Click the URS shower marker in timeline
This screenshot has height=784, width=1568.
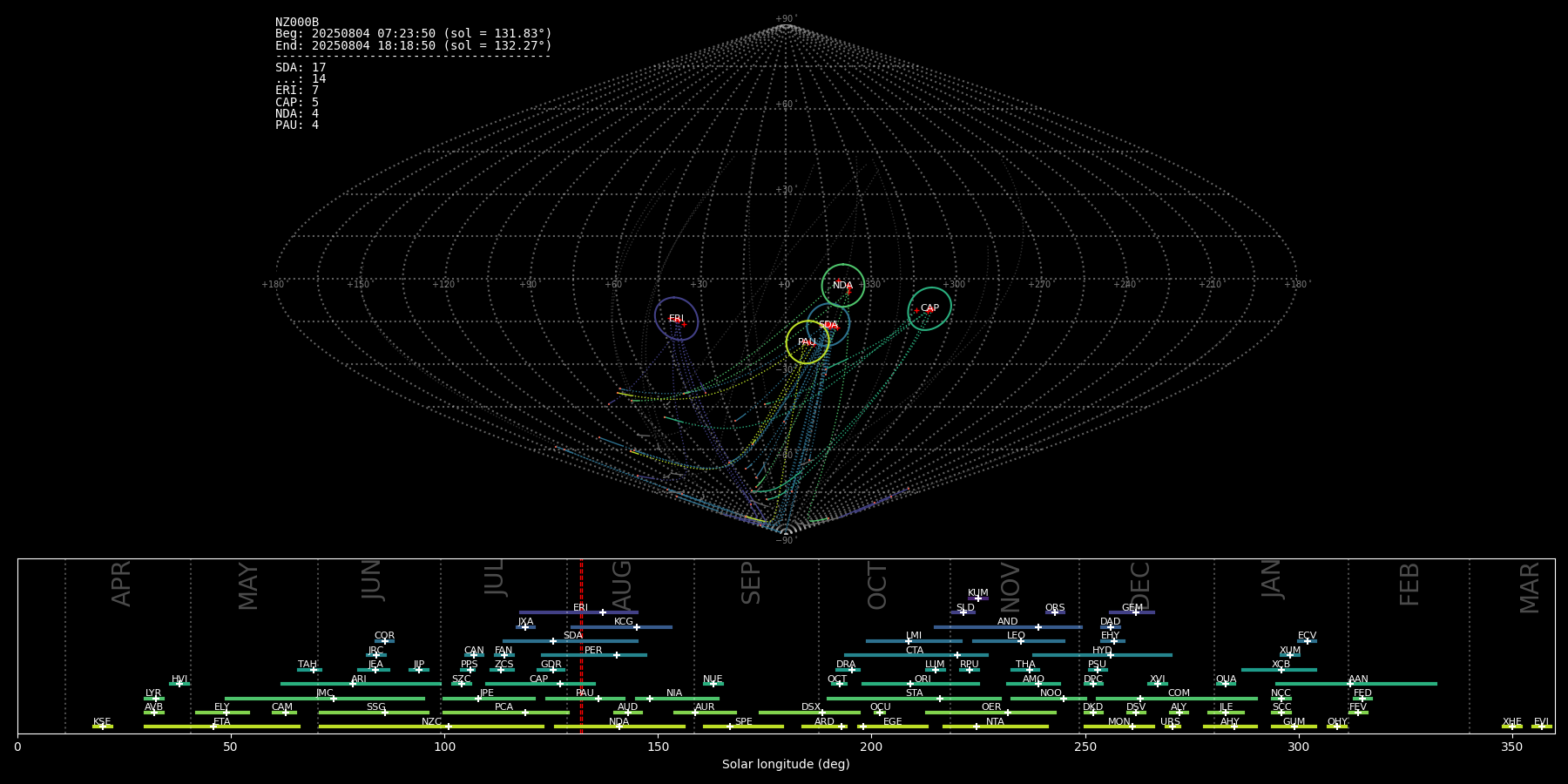click(x=1173, y=727)
